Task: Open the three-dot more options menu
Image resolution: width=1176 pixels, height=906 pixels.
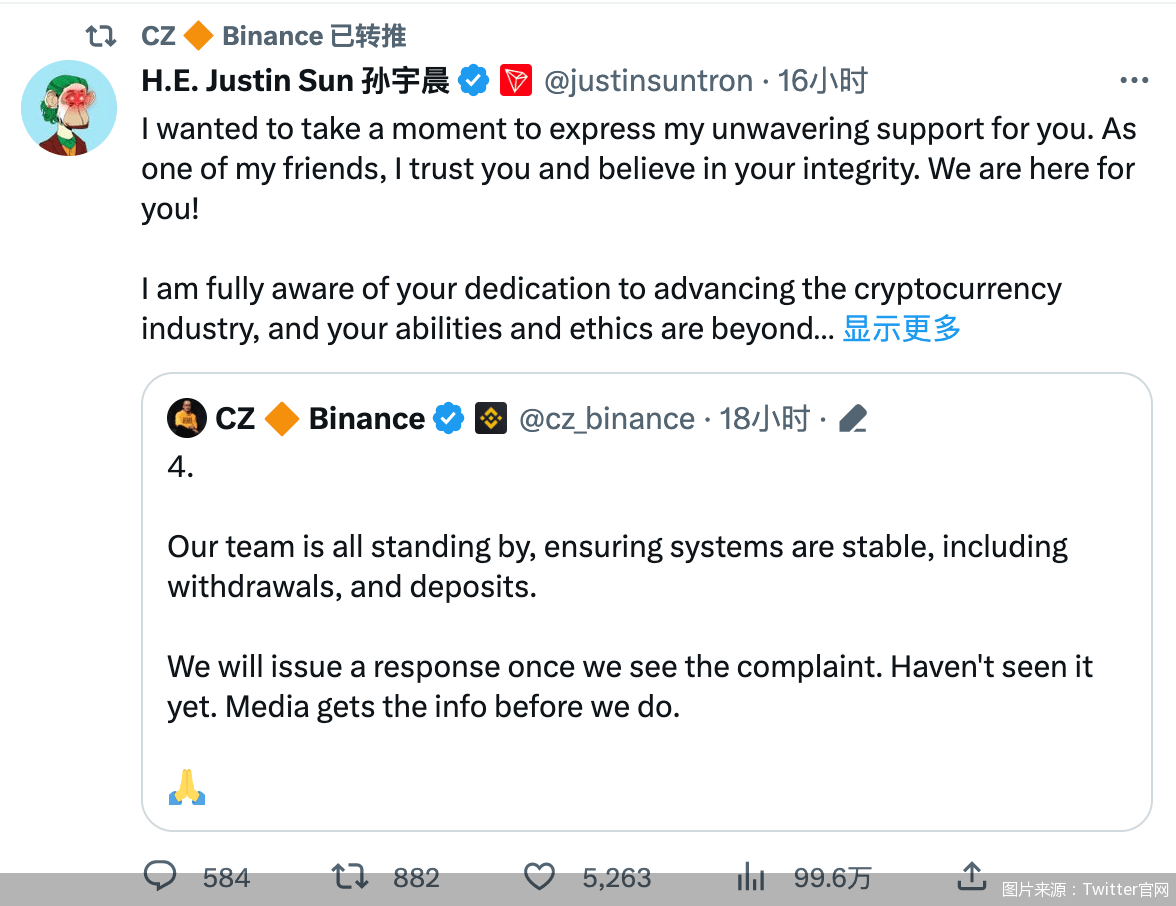Action: pos(1133,81)
